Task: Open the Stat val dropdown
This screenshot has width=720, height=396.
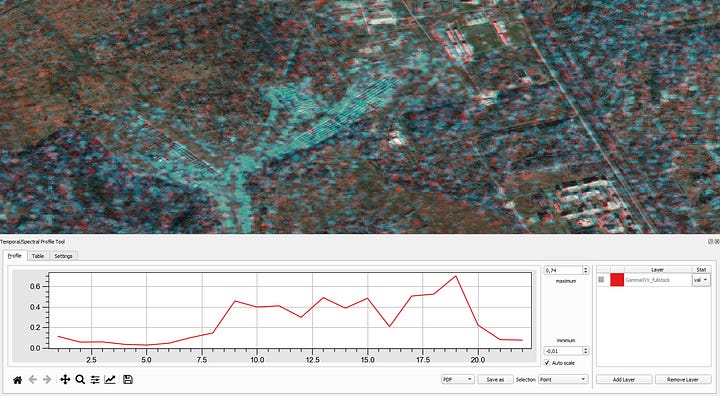Action: (701, 280)
